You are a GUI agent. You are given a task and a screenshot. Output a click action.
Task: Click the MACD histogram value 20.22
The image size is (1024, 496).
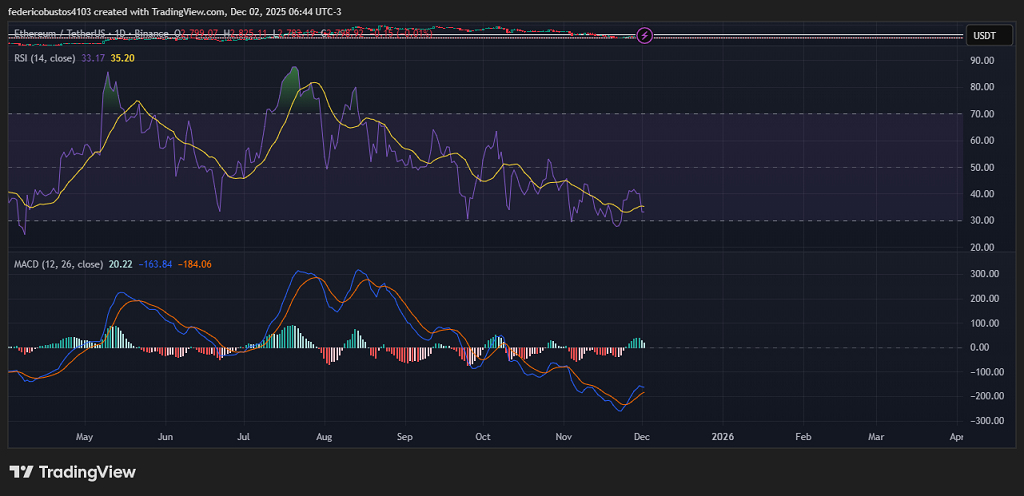pos(119,264)
